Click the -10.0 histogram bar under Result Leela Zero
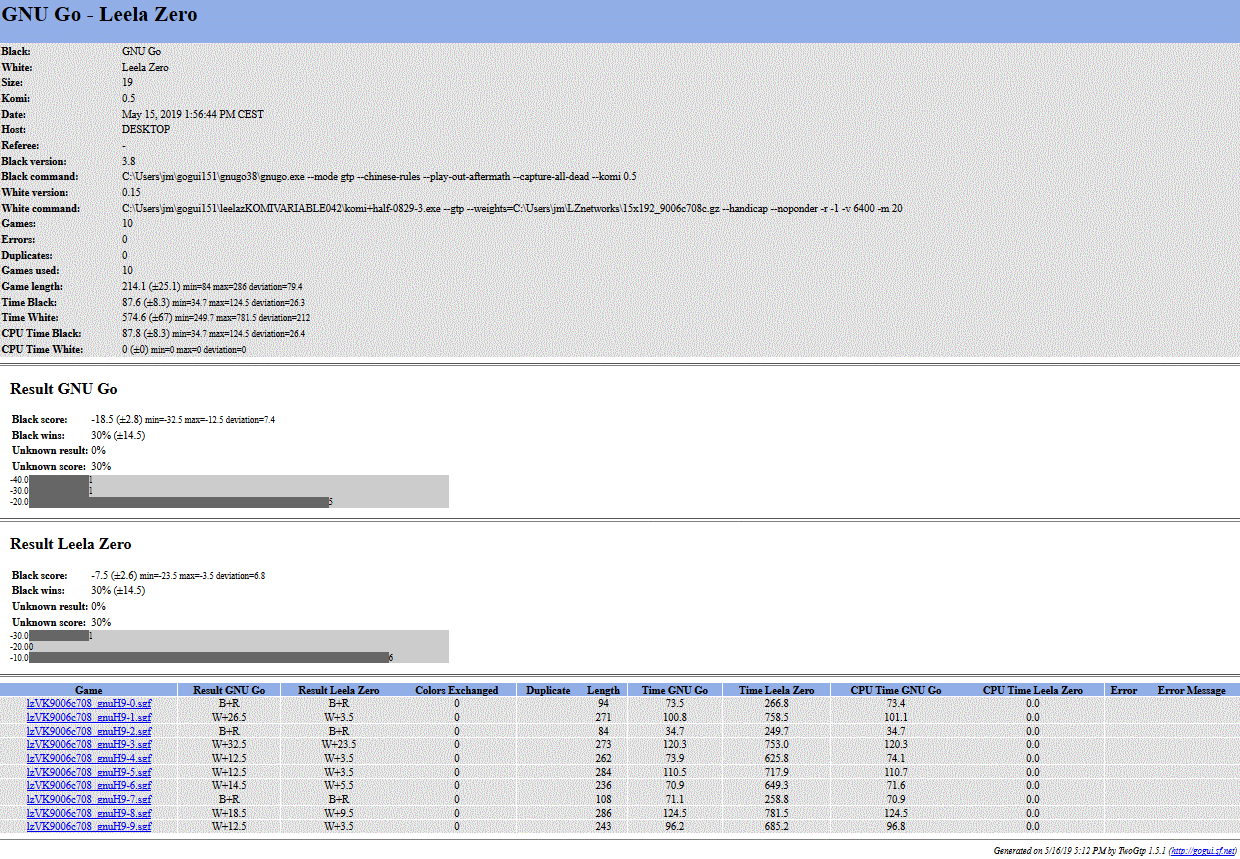The image size is (1240, 859). pos(208,657)
